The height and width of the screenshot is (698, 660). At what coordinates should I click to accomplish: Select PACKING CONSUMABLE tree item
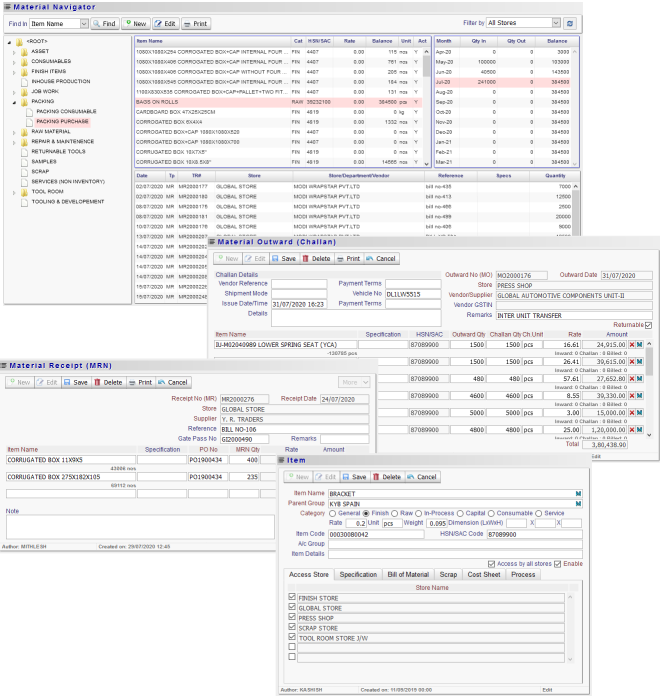coord(66,111)
